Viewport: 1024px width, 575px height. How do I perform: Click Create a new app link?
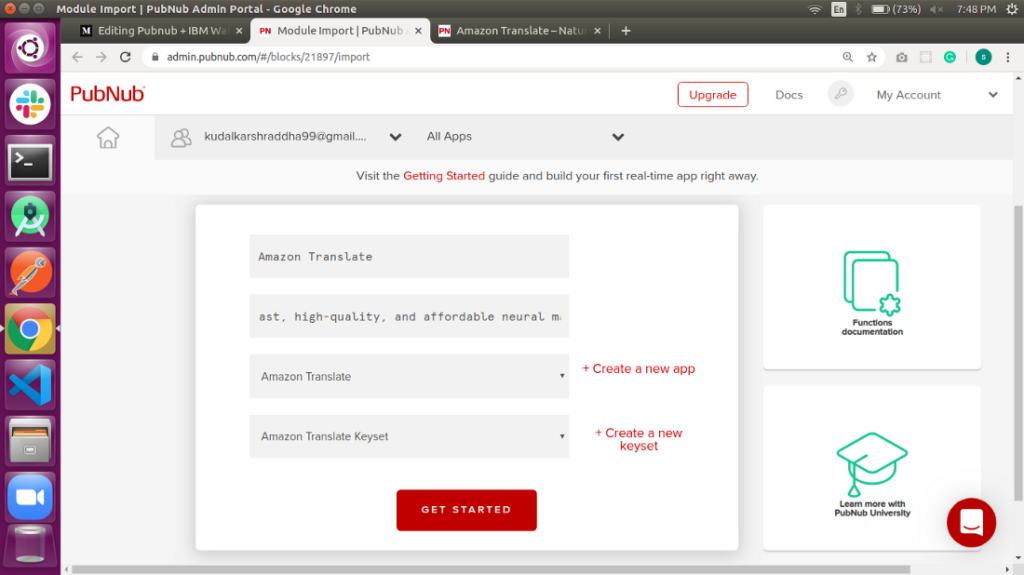pos(639,369)
